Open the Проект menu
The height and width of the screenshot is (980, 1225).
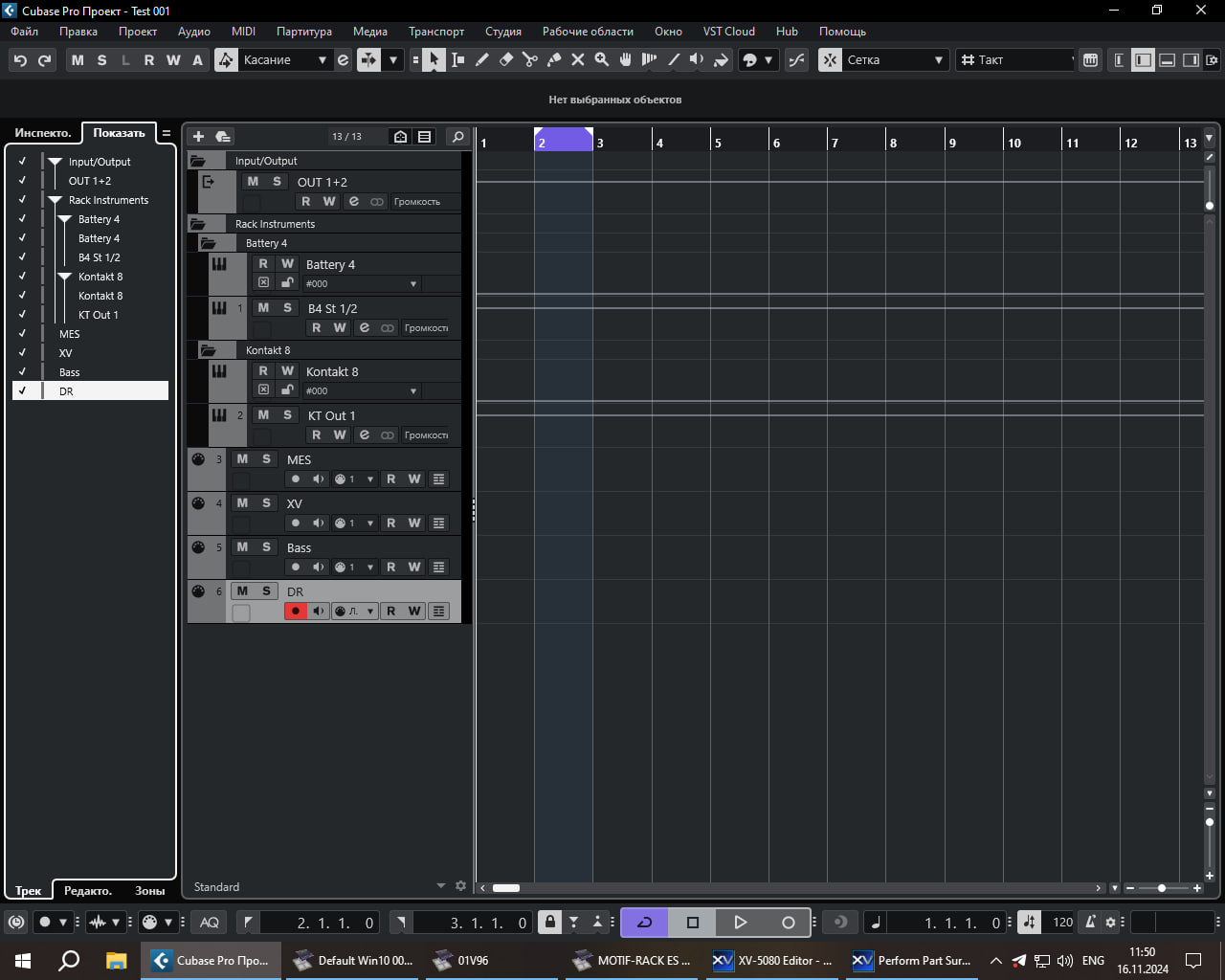(138, 32)
